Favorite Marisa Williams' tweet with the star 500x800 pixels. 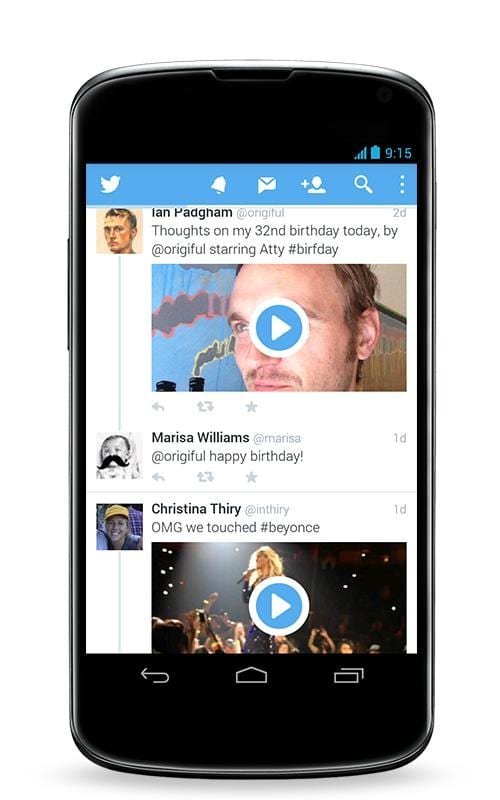tap(251, 477)
